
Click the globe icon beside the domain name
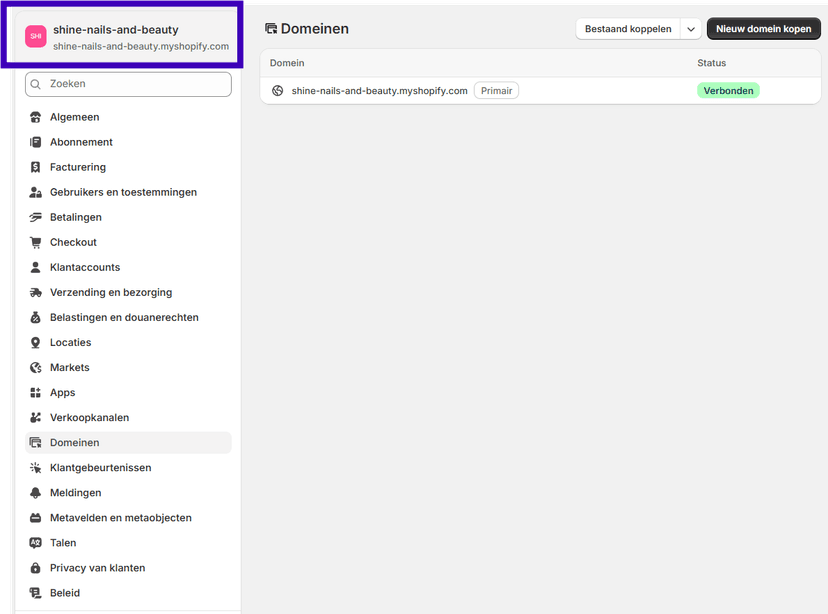coord(277,90)
